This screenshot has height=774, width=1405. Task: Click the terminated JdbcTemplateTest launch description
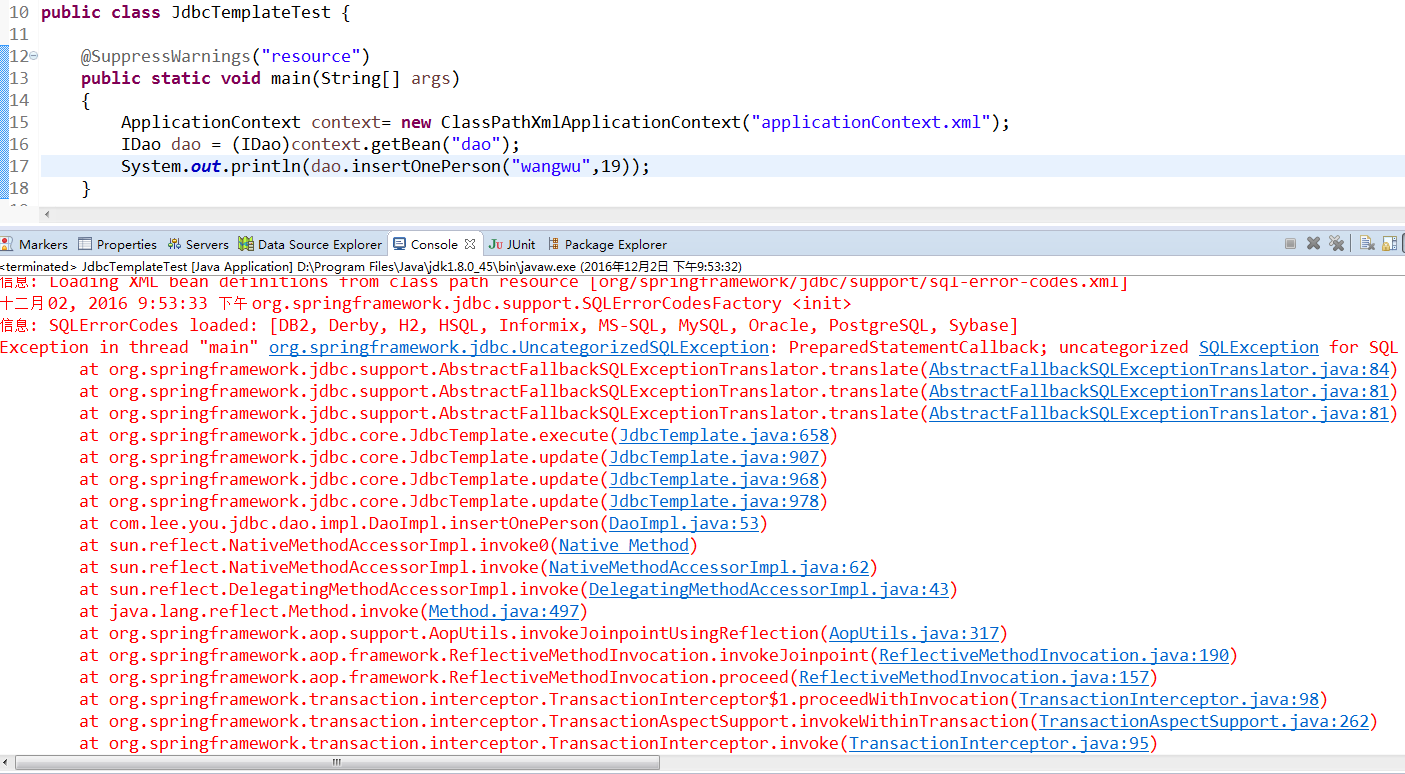tap(371, 267)
